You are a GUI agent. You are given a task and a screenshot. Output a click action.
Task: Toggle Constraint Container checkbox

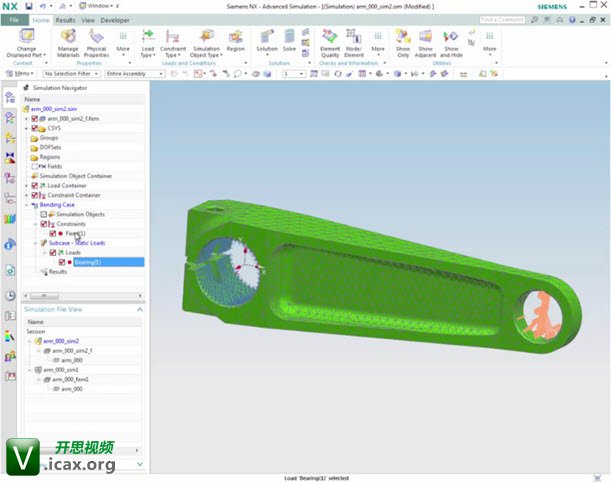35,195
